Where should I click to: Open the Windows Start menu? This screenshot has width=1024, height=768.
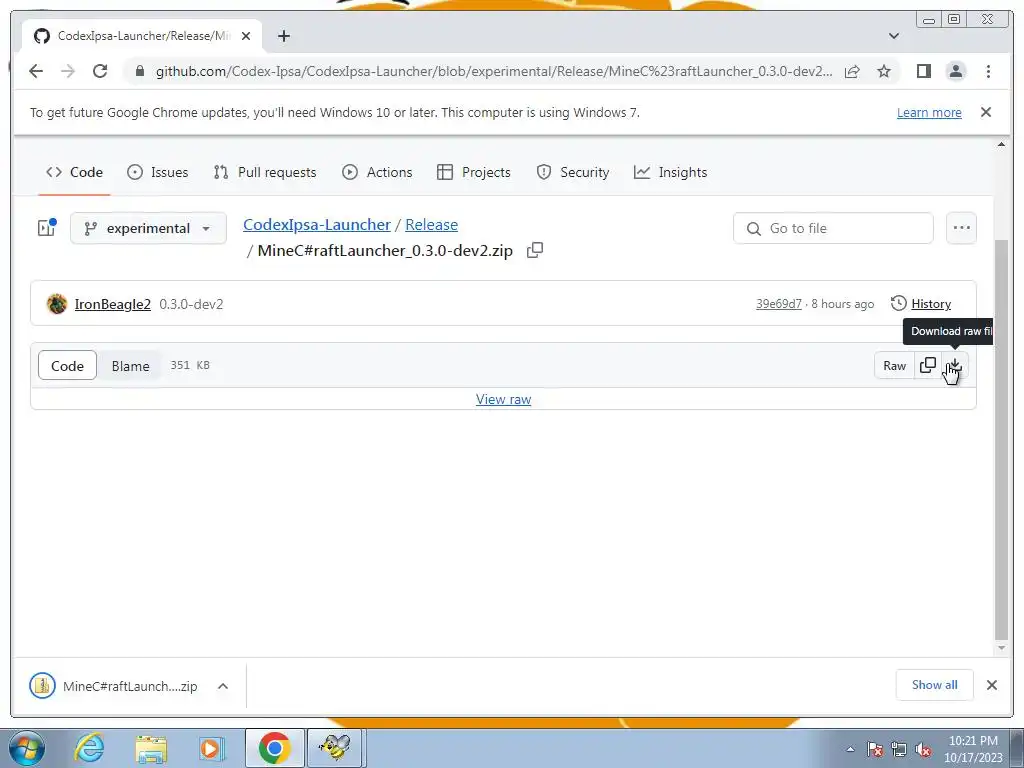[27, 748]
